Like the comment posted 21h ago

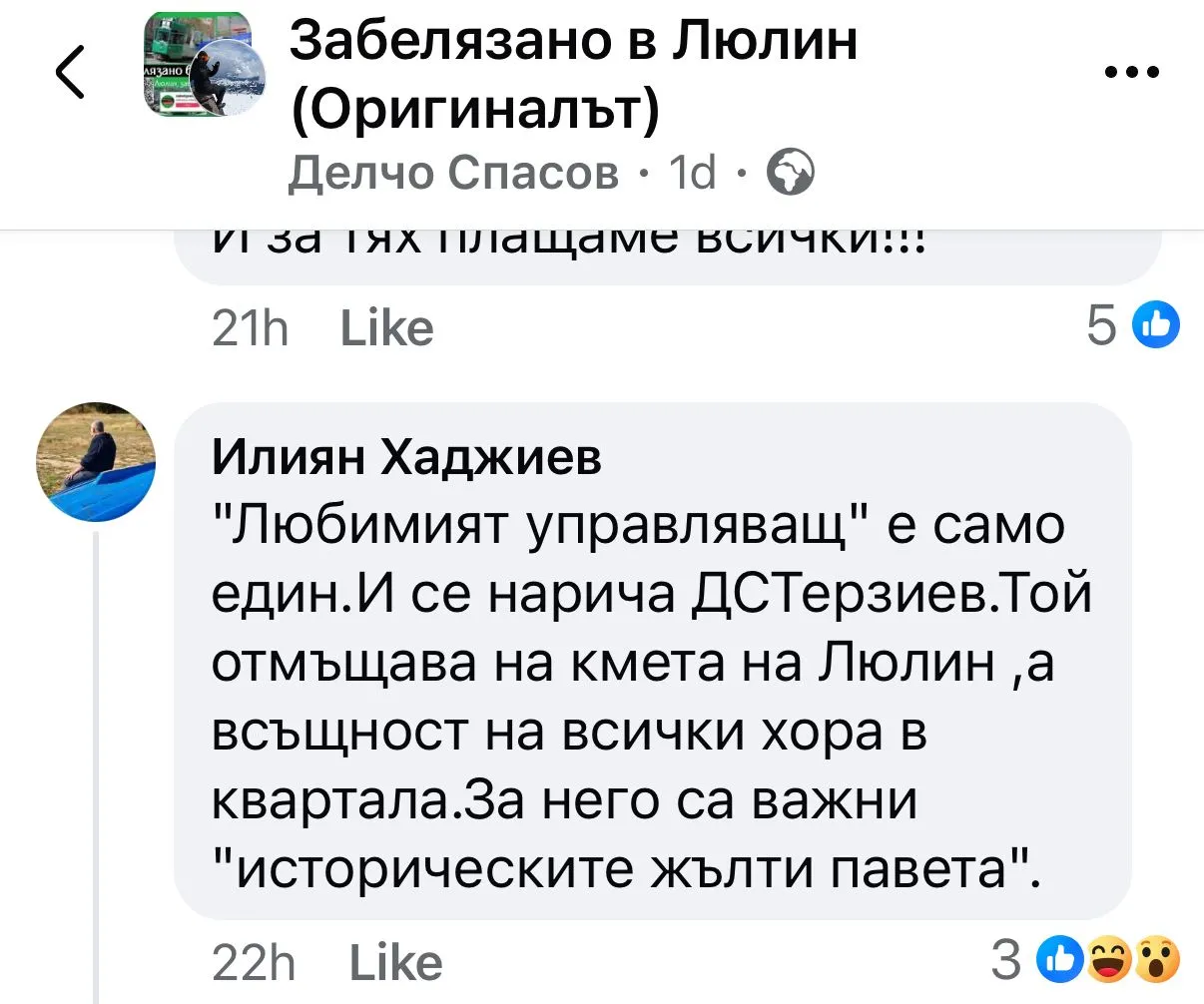pyautogui.click(x=386, y=328)
